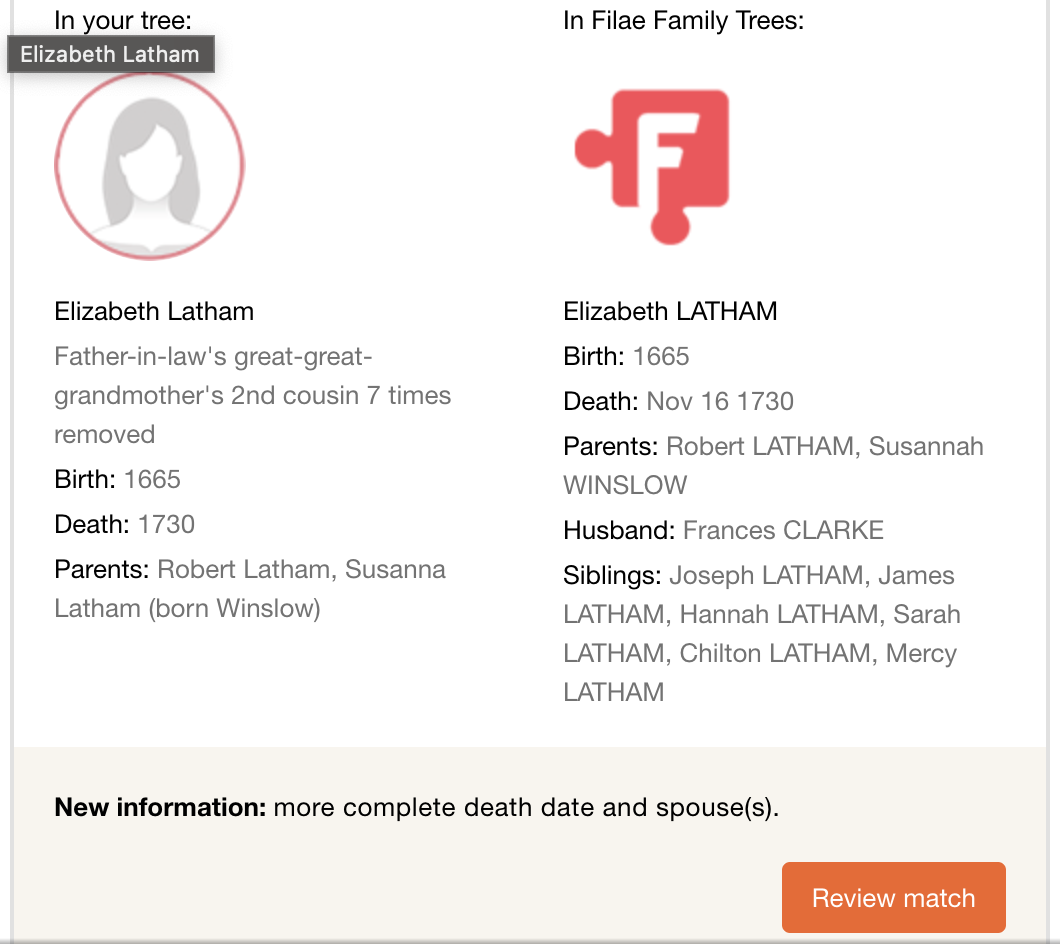Viewport: 1060px width, 944px height.
Task: Select Susannah in the Filae parents line
Action: click(926, 446)
